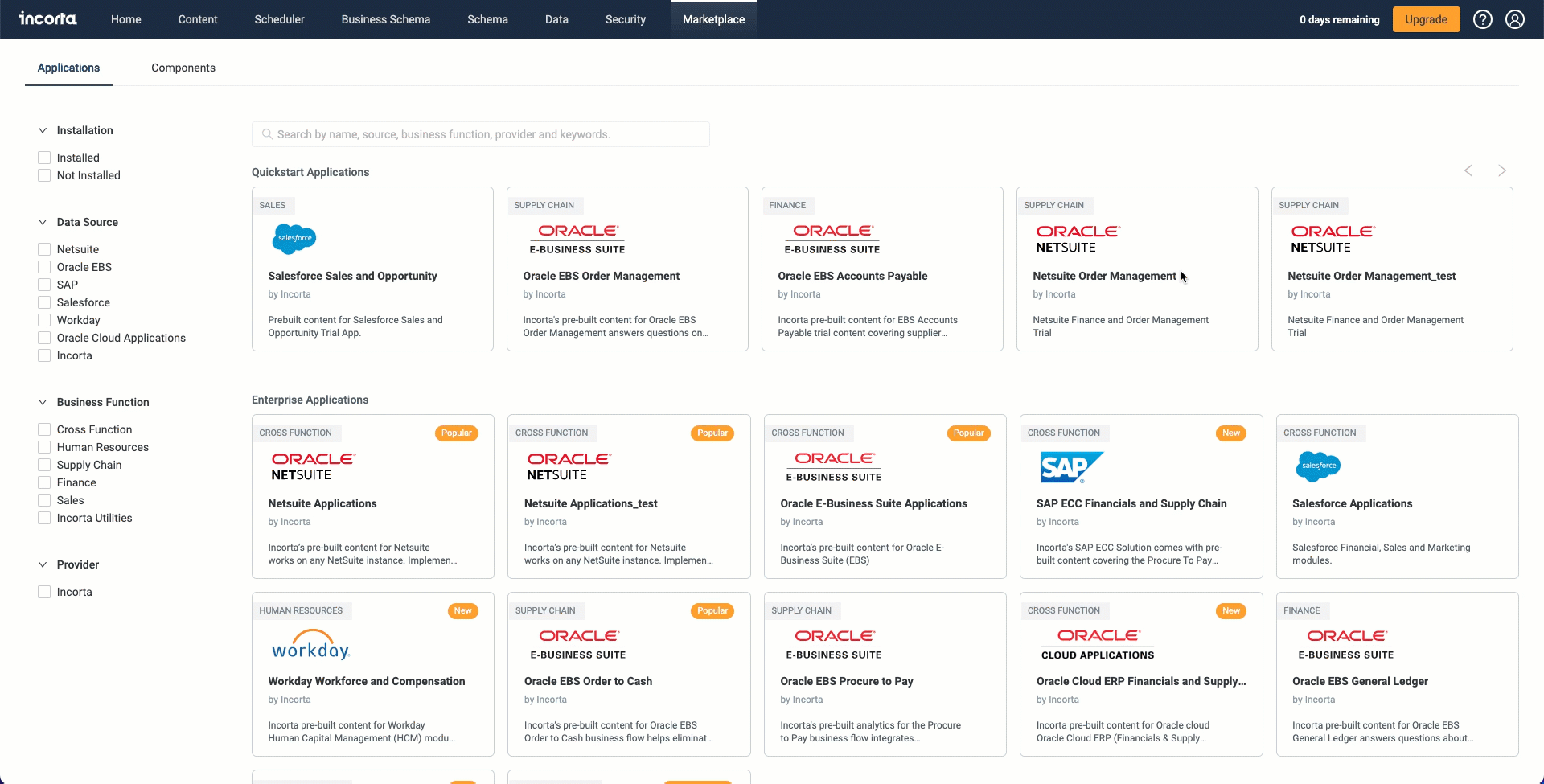1544x784 pixels.
Task: Go to next Quickstart applications arrow
Action: coord(1501,170)
